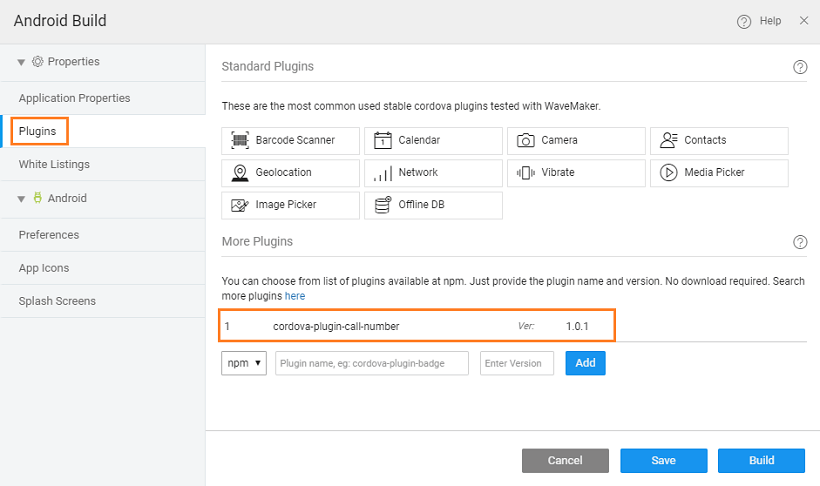Select the Network plugin
820x486 pixels.
[x=433, y=173]
